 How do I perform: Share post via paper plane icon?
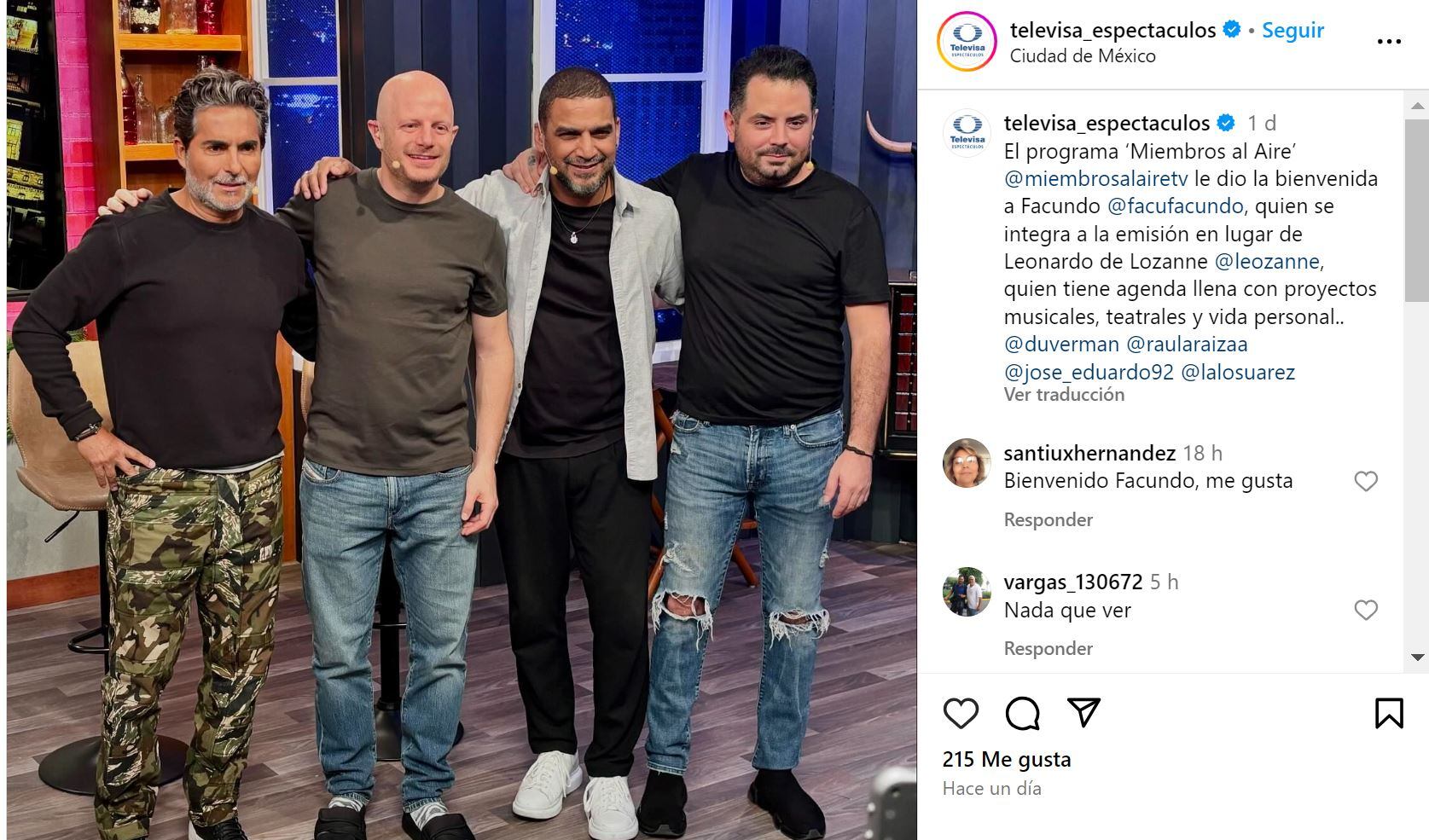click(x=1083, y=712)
